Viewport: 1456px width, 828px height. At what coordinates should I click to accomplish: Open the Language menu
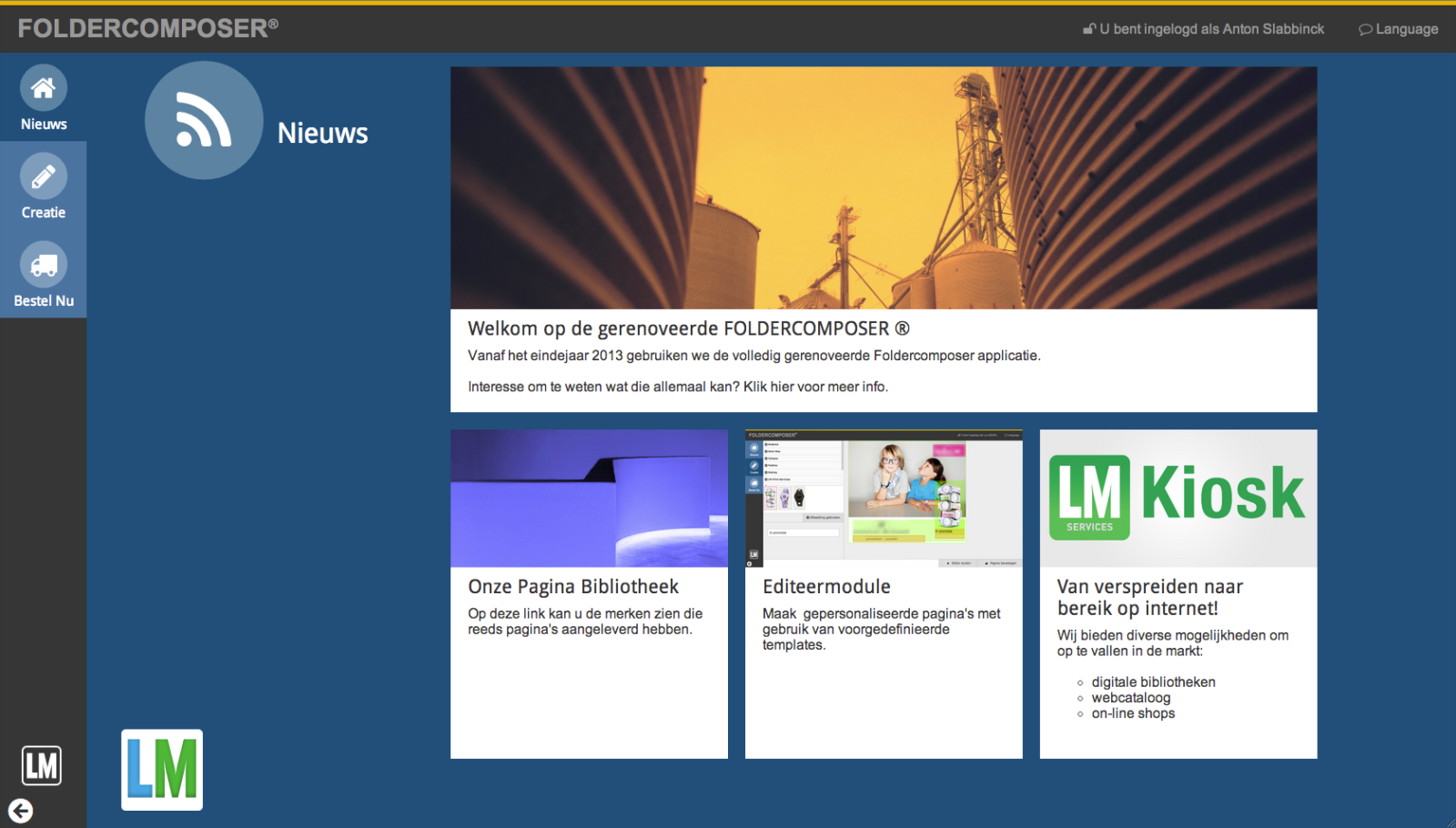click(x=1399, y=29)
